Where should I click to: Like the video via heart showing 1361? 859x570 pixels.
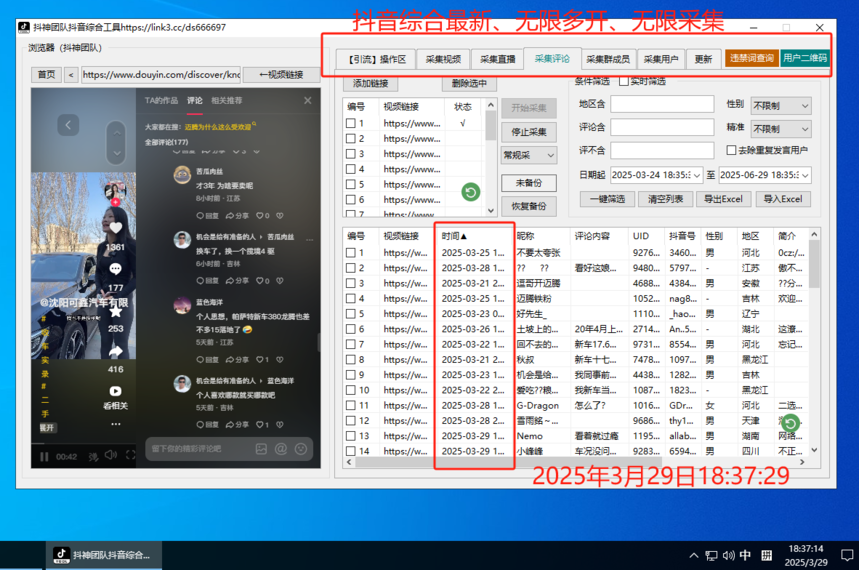pos(116,228)
